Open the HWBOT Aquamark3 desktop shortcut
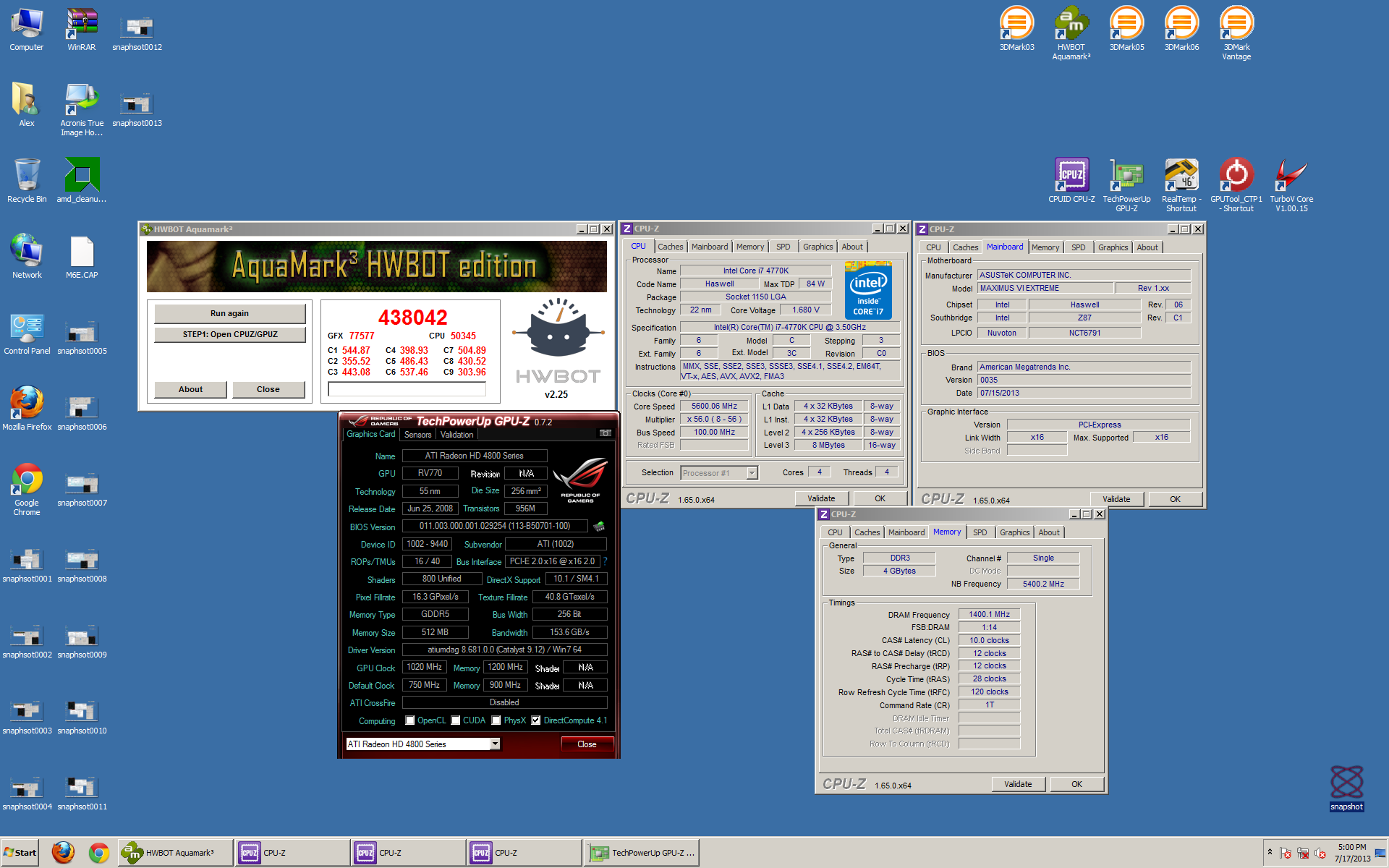This screenshot has height=868, width=1389. point(1071,33)
